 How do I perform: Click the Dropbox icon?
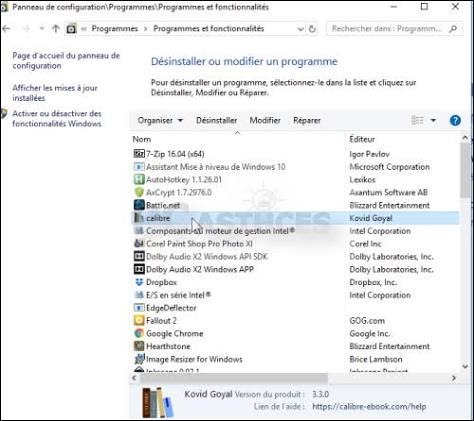click(139, 282)
